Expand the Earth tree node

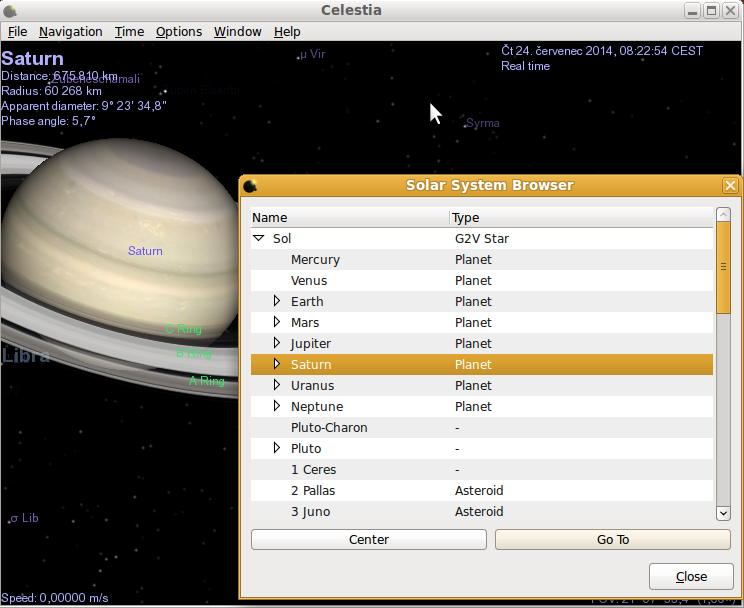click(x=277, y=301)
